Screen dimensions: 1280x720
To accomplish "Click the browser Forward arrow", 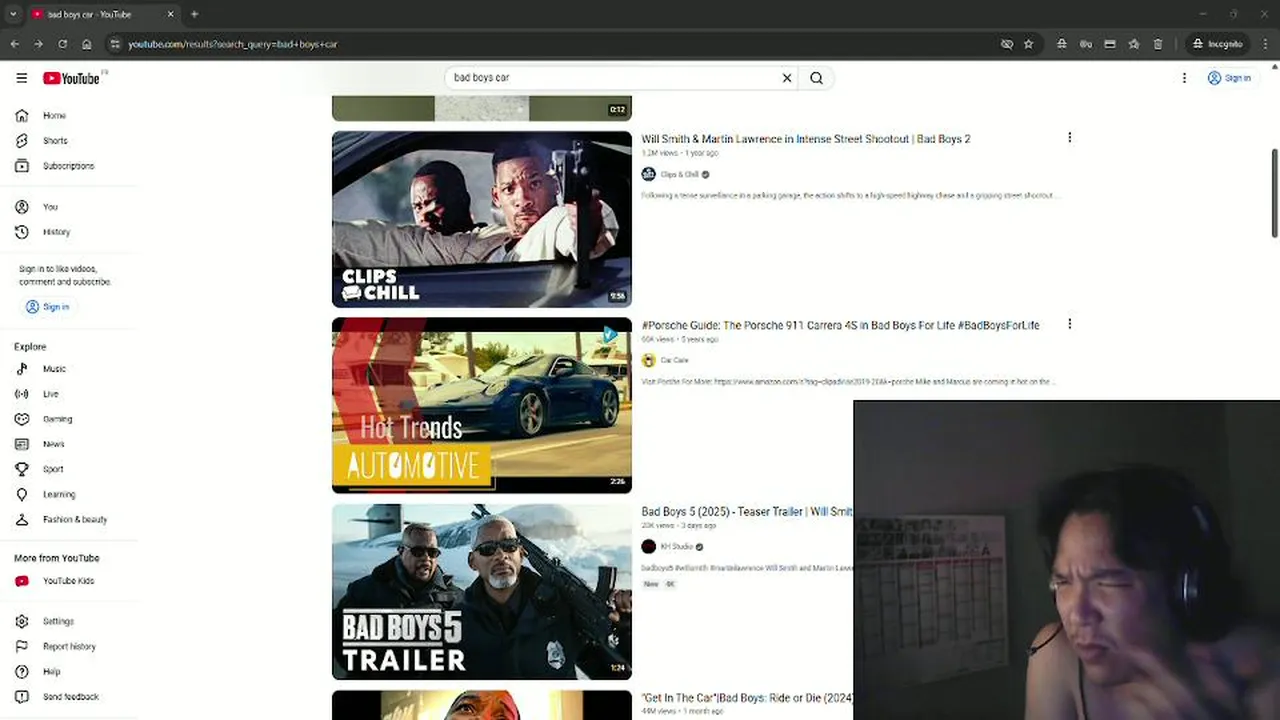I will pyautogui.click(x=38, y=44).
